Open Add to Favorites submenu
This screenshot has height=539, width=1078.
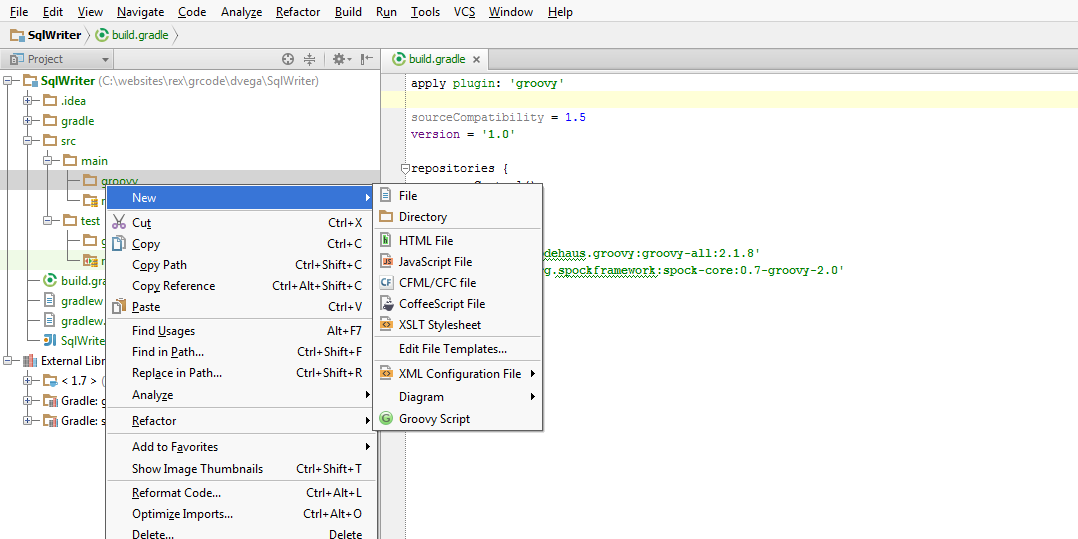pos(242,447)
